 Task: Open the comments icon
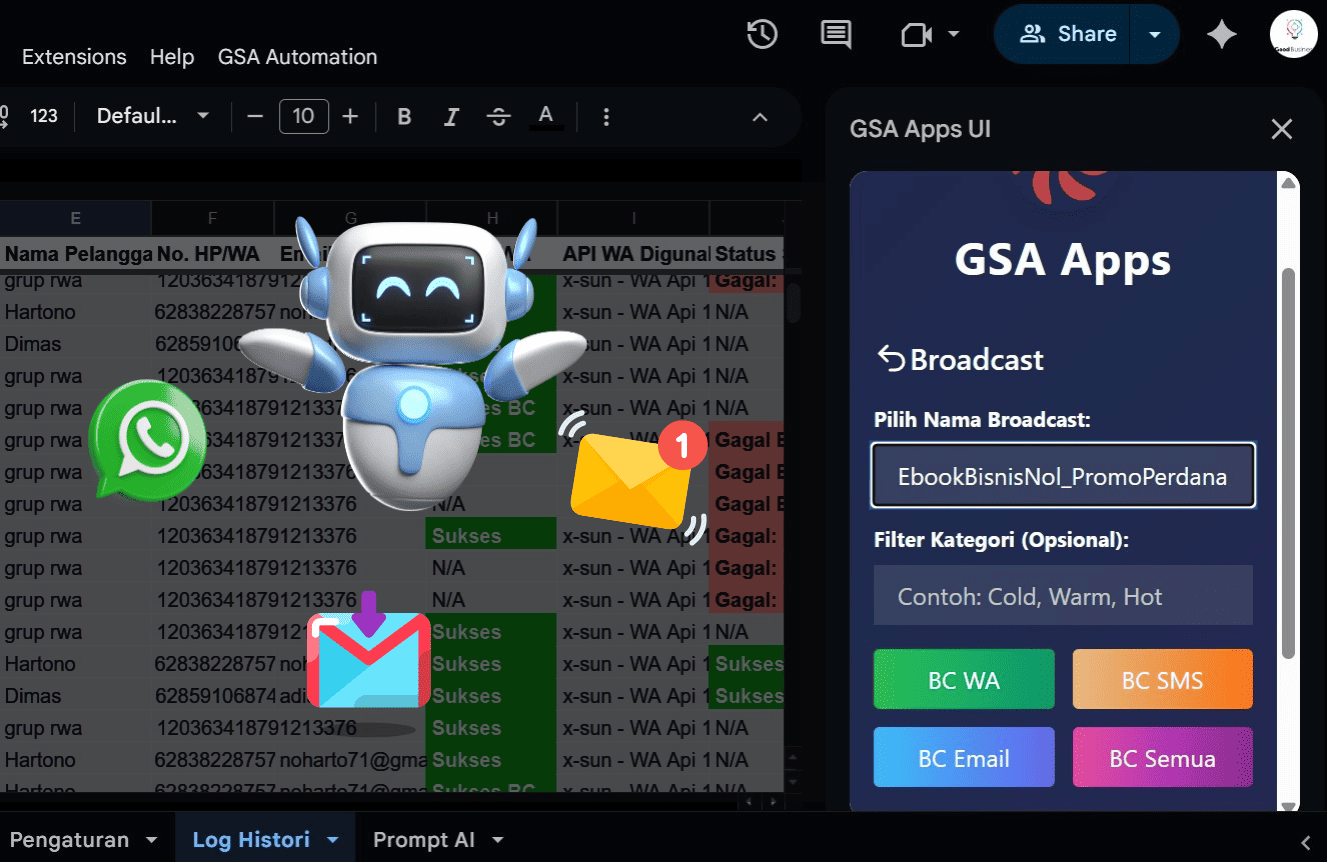click(835, 34)
